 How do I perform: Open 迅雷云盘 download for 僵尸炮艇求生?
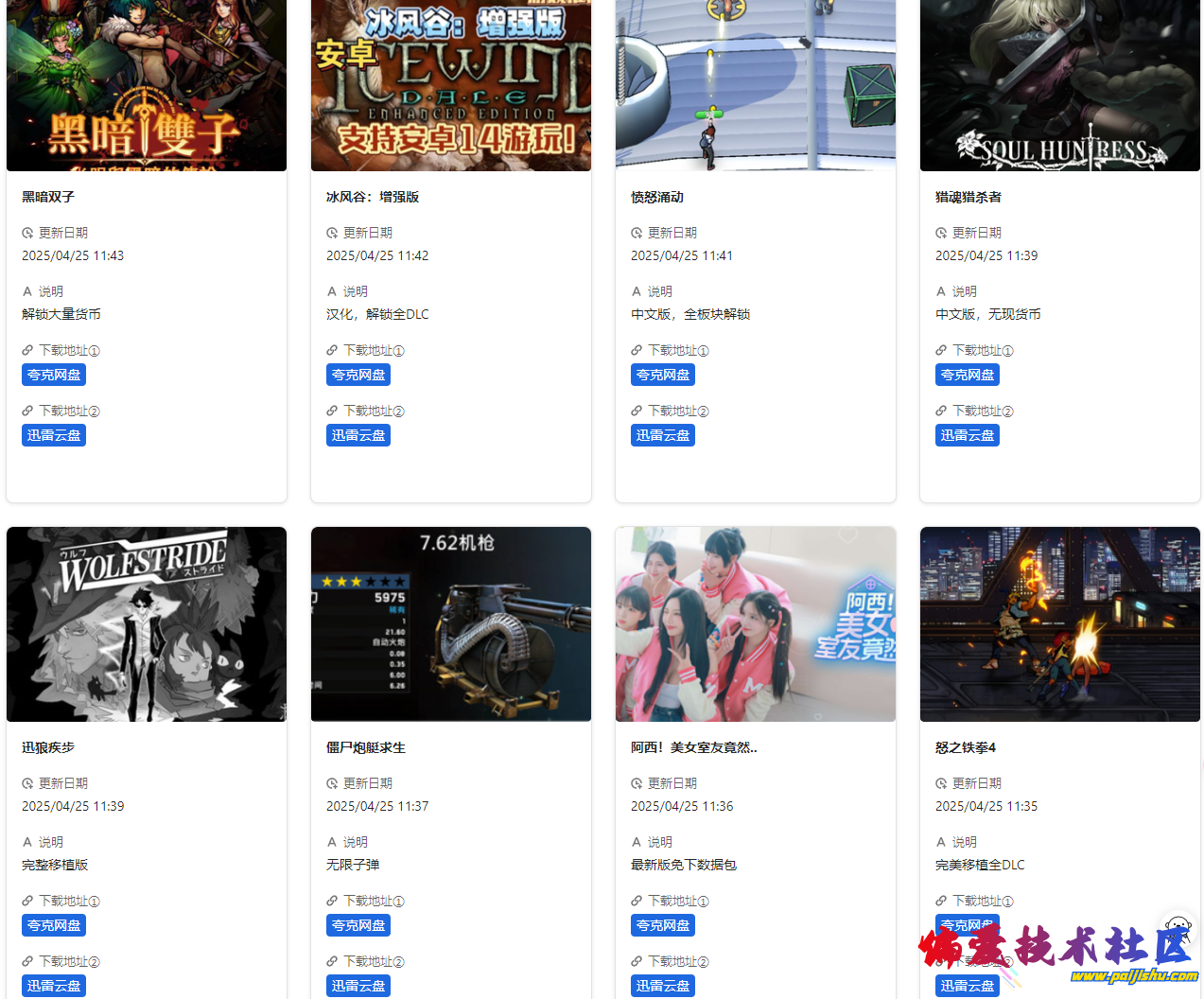[x=358, y=986]
